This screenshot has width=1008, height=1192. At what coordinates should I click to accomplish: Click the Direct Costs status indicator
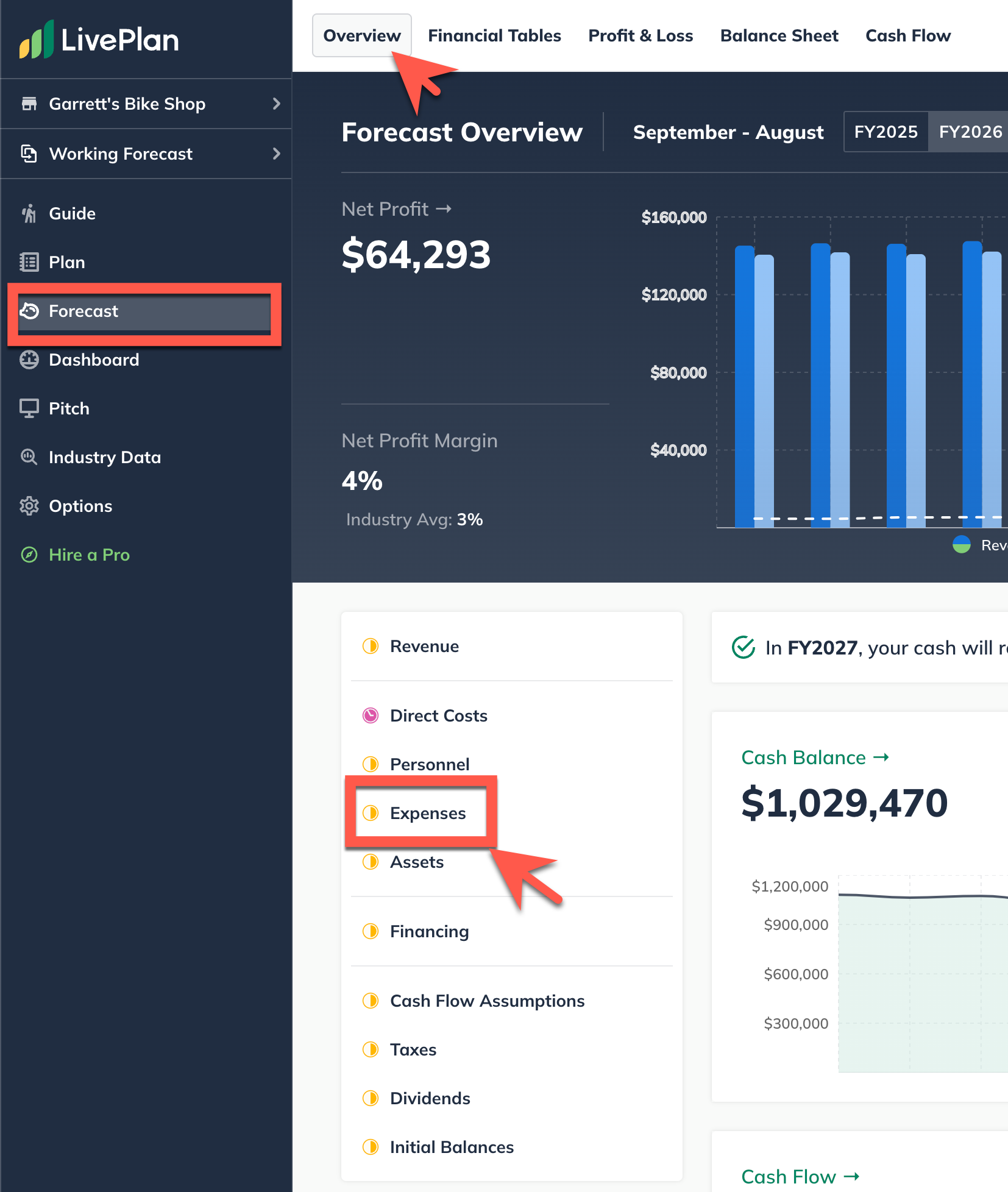371,715
